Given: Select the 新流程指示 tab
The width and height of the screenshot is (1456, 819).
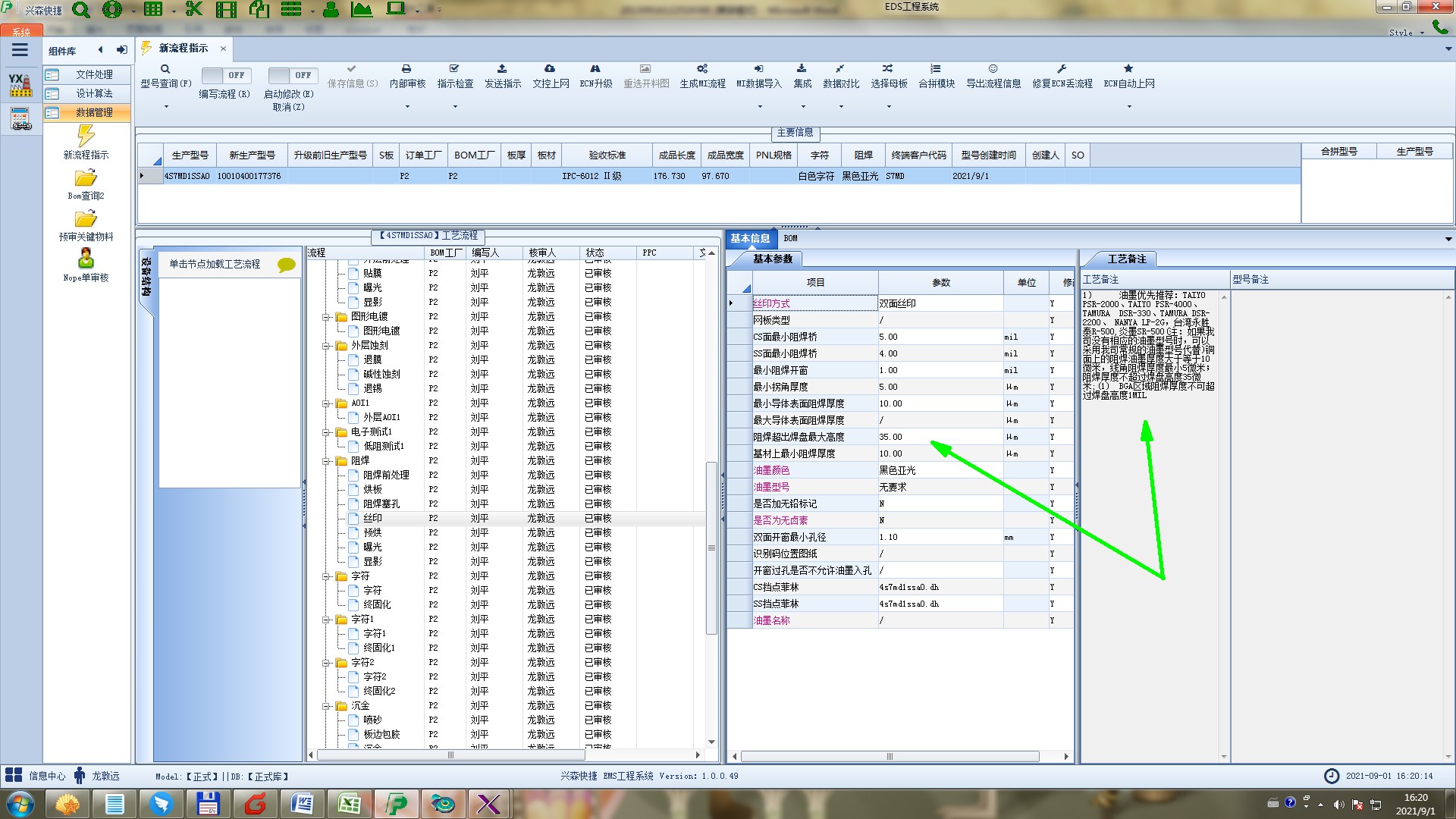Looking at the screenshot, I should tap(183, 49).
